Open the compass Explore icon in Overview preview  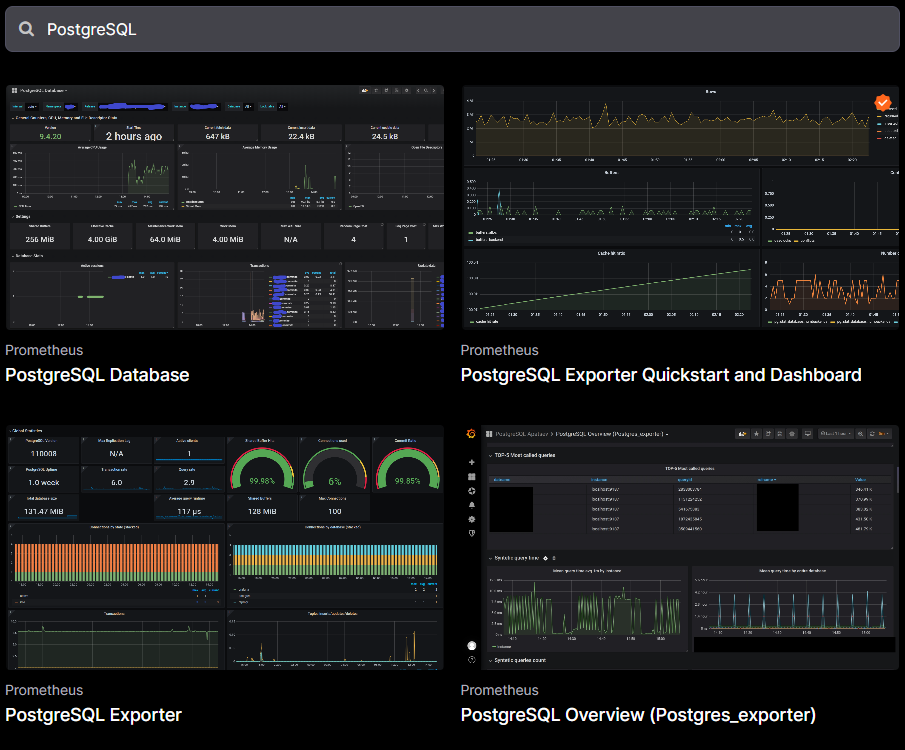point(471,491)
